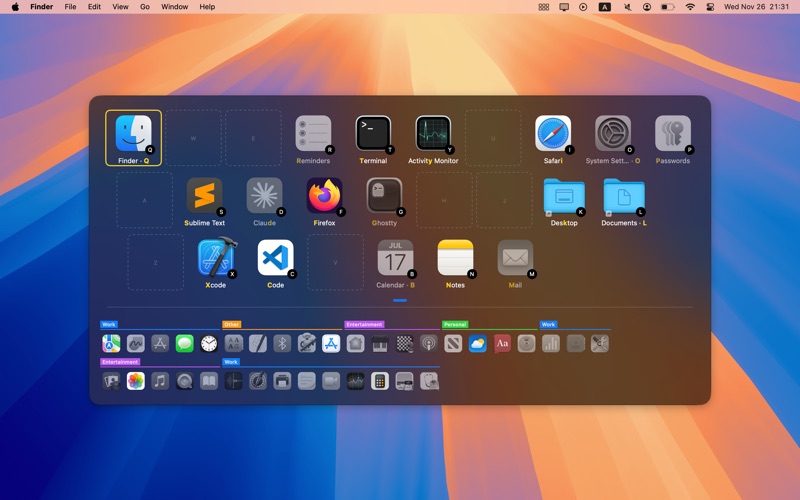Click the empty U slot
The width and height of the screenshot is (800, 500).
click(493, 138)
